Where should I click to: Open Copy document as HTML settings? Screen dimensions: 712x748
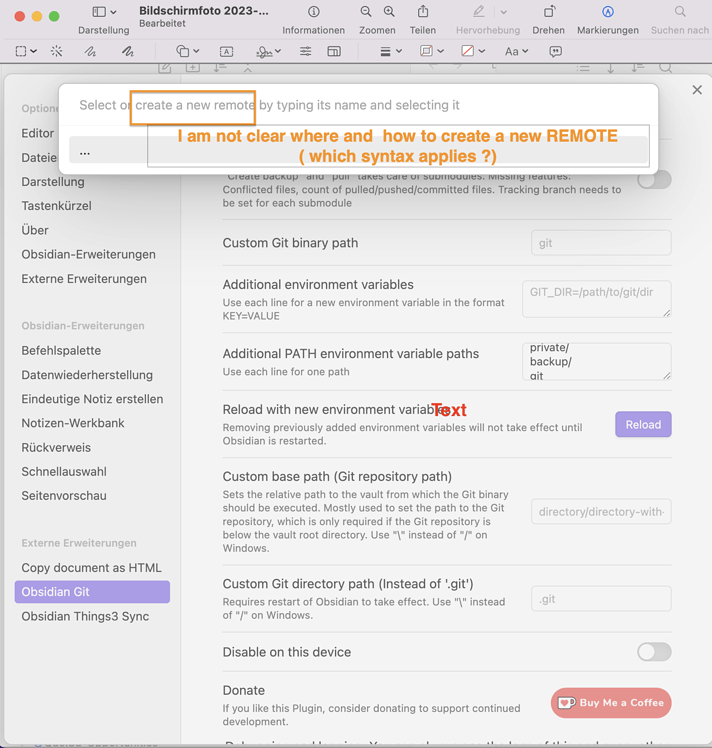pyautogui.click(x=93, y=568)
